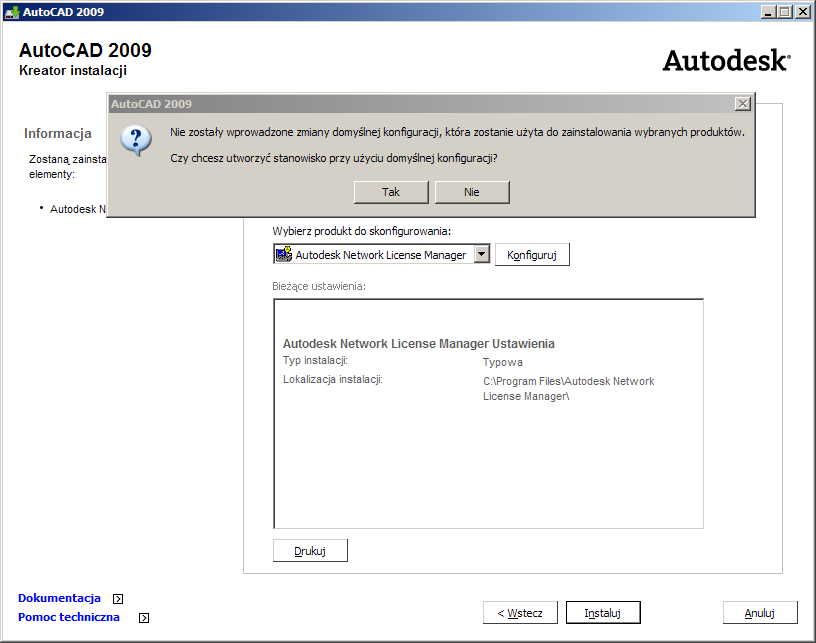Click the Network License Manager icon in combo box
Screen dimensions: 816x643
pos(284,254)
